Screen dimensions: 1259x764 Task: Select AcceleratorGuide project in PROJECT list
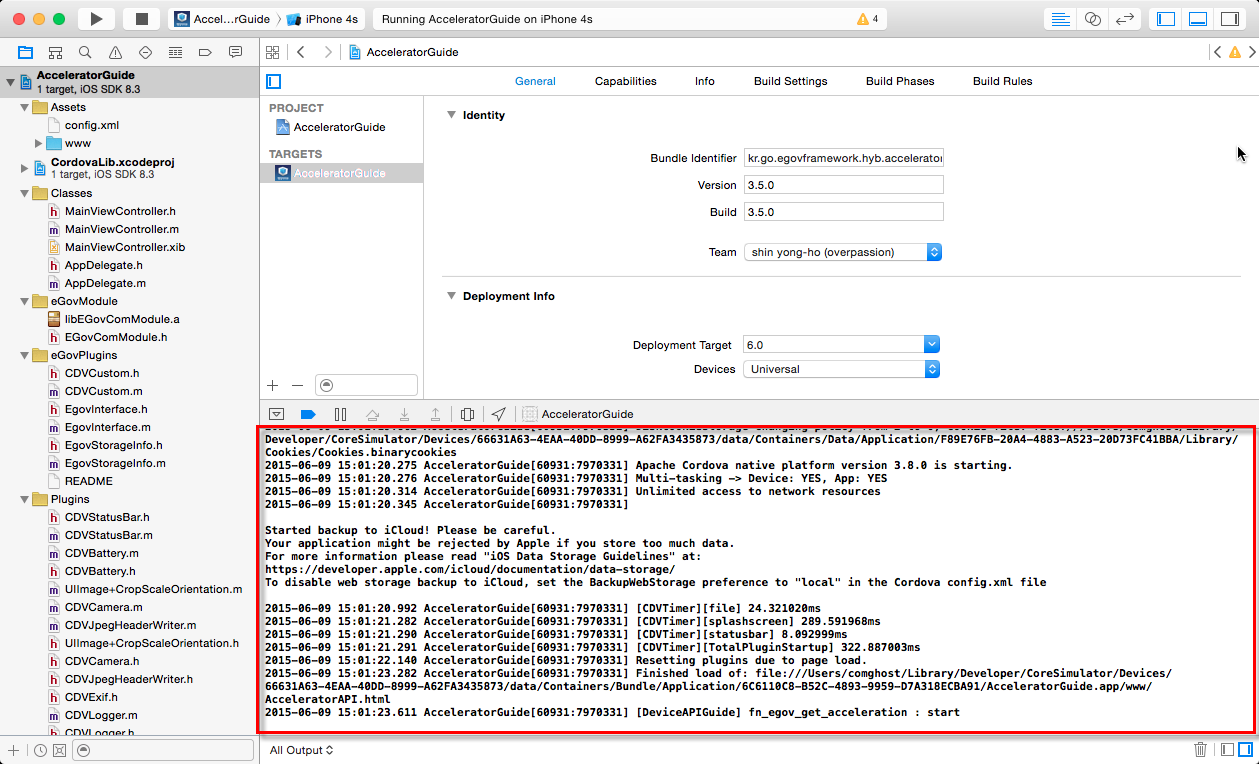tap(339, 127)
